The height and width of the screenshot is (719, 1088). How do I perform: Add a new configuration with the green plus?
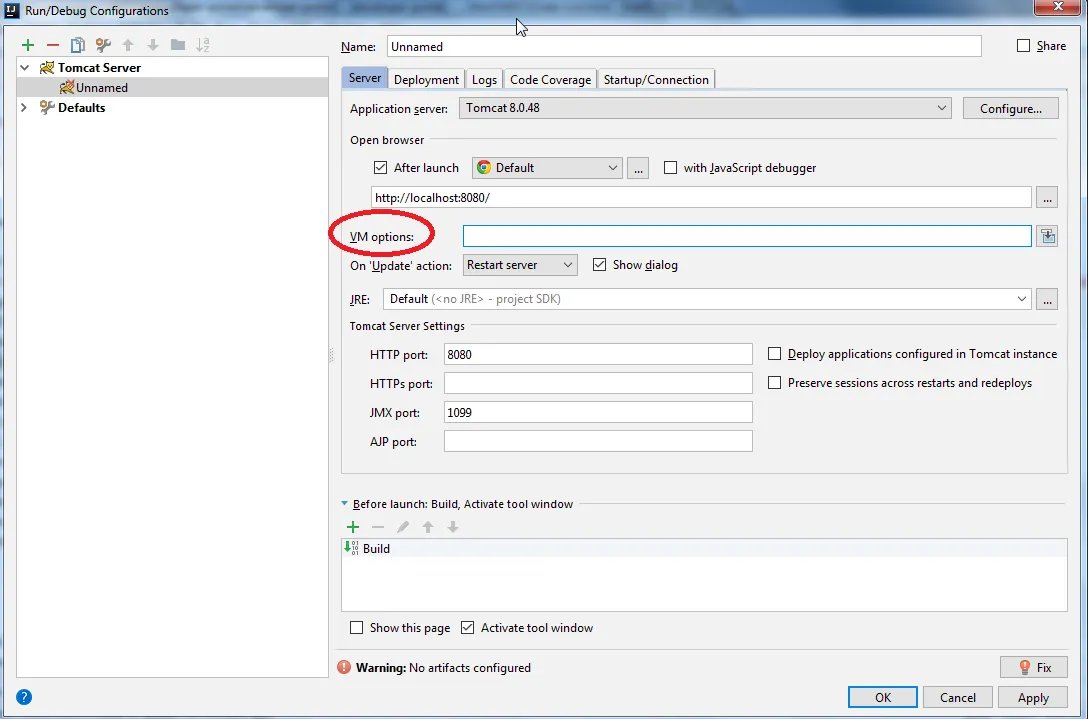click(28, 45)
